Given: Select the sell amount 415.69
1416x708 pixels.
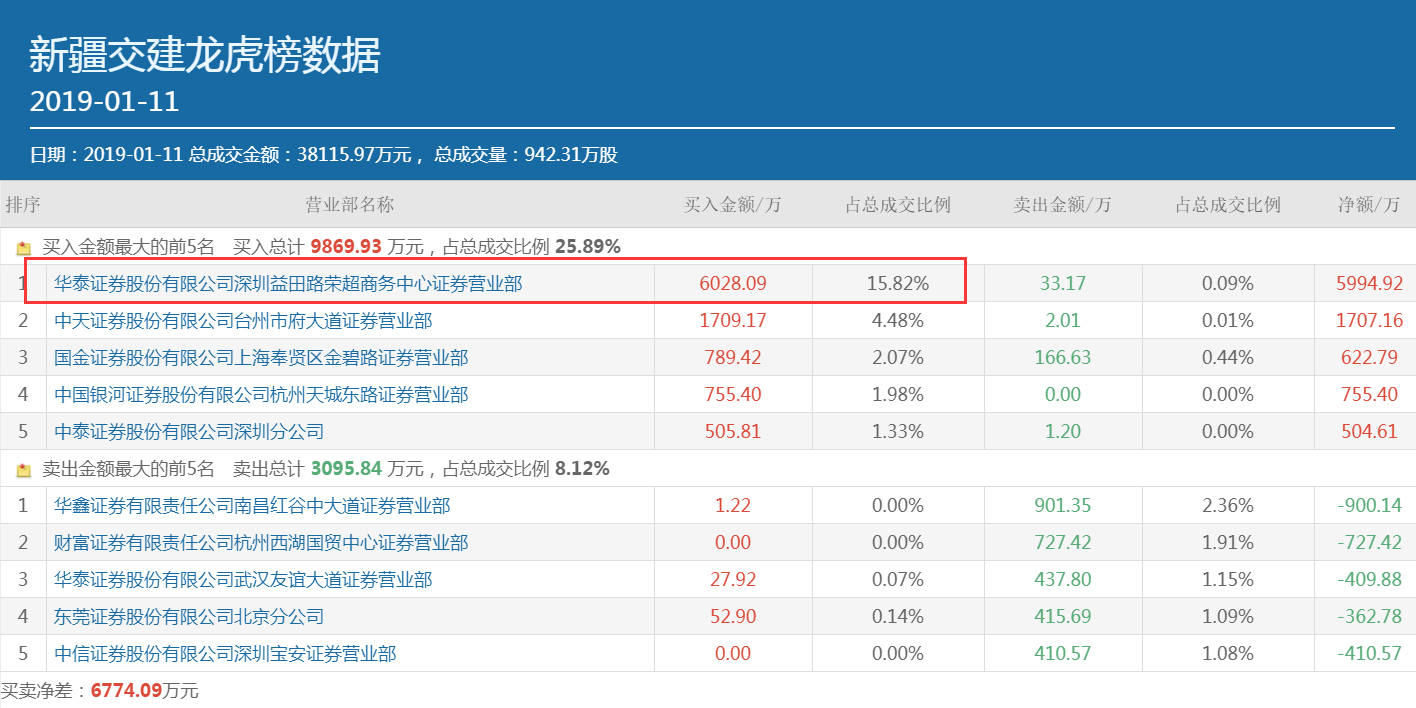Looking at the screenshot, I should tap(1063, 617).
